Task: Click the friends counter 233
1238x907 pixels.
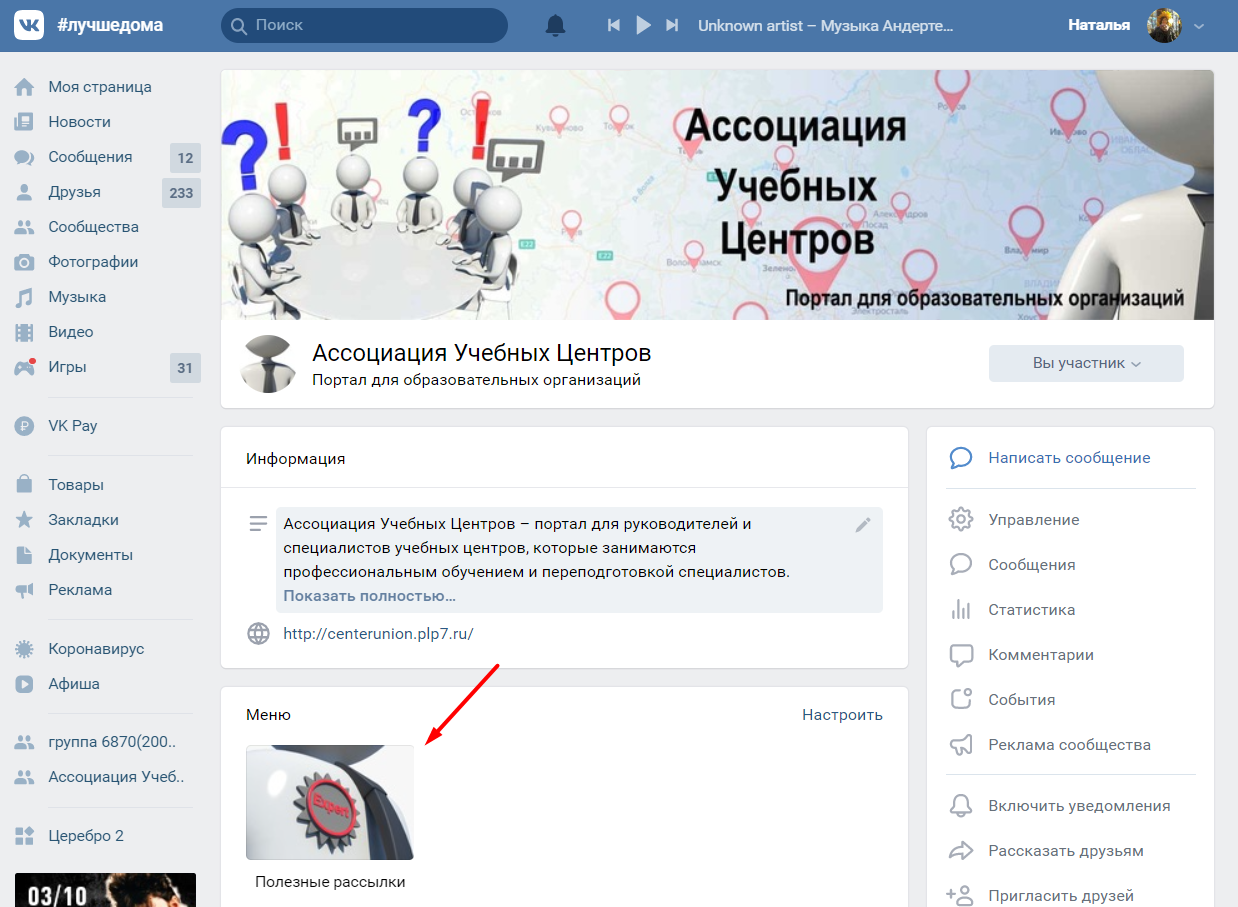Action: click(181, 193)
